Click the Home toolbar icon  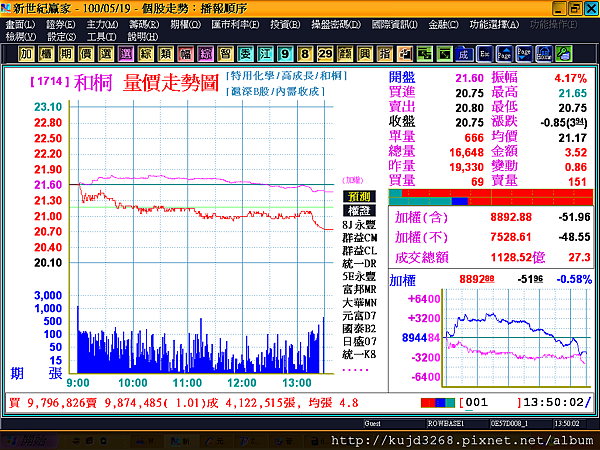pos(544,54)
